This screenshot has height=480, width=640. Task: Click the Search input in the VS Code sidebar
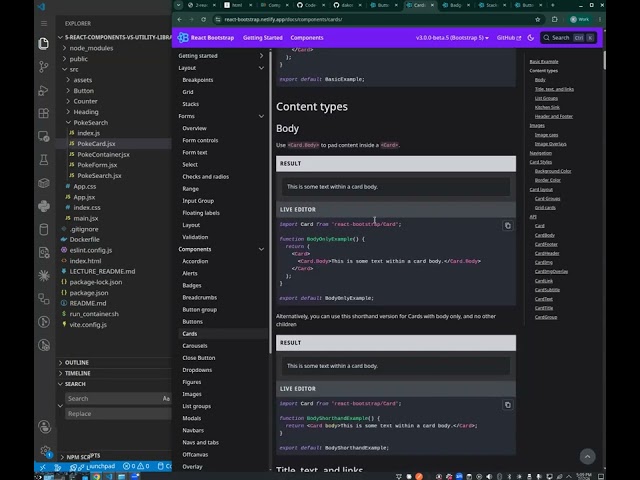coord(113,398)
